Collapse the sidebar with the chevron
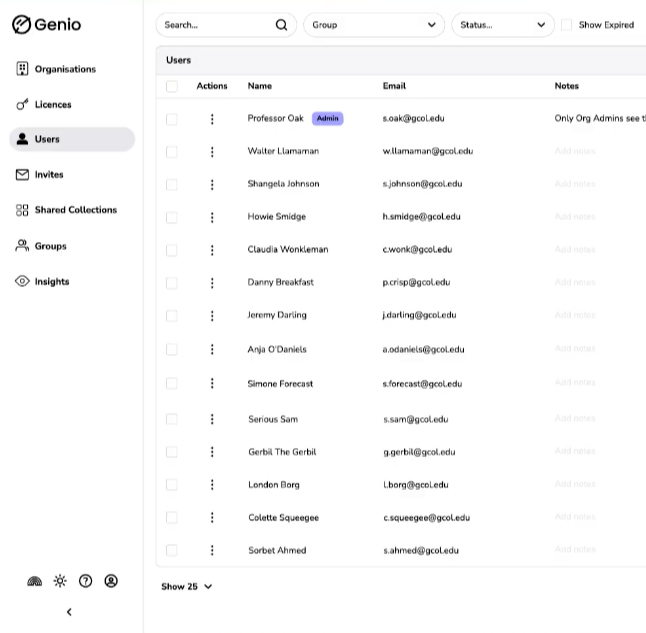Viewport: 646px width, 633px height. [69, 612]
